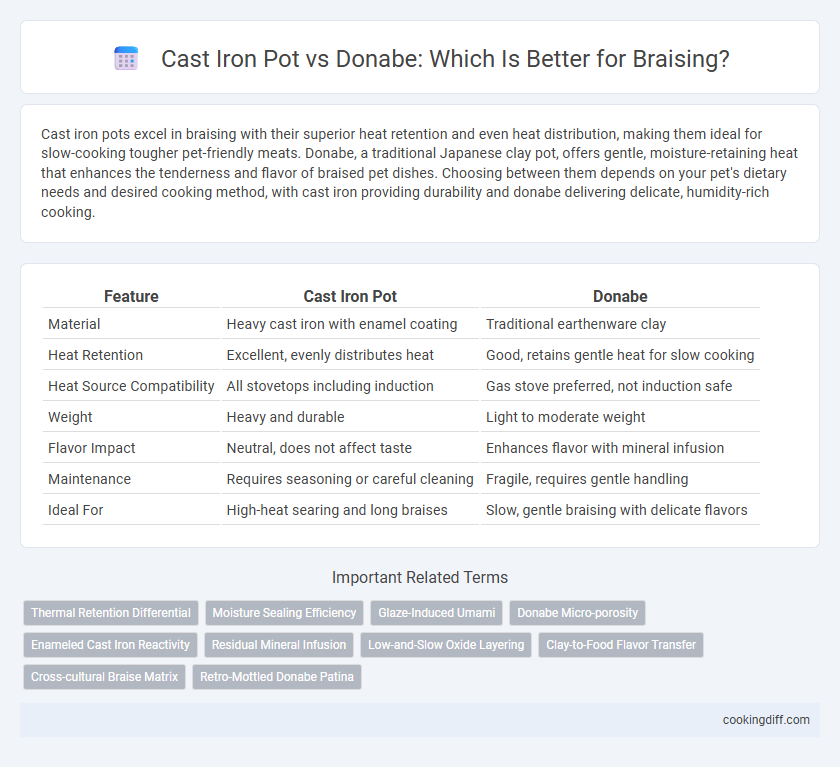
Task: Select the Enameled Cast Iron Reactivity tag
Action: point(110,645)
